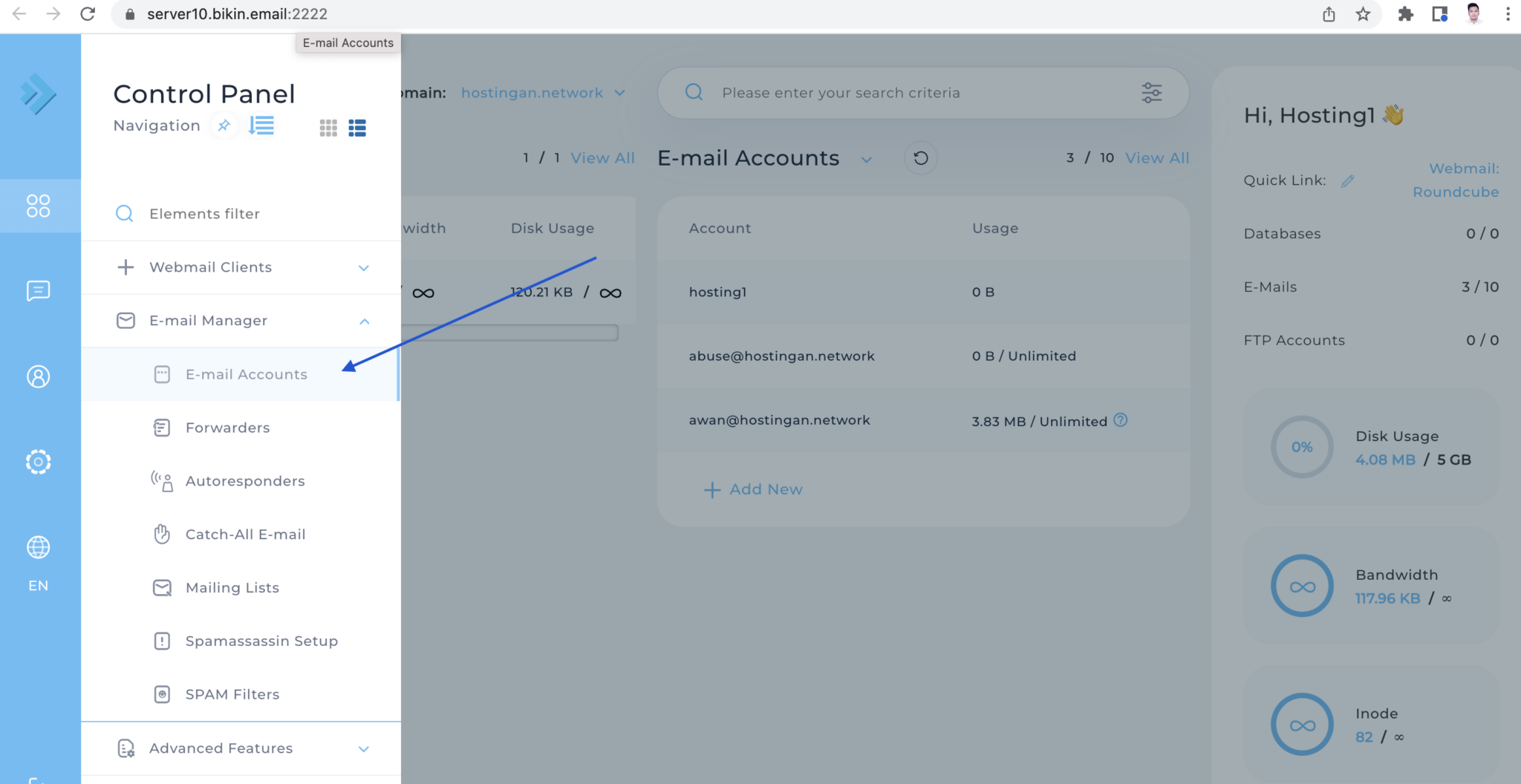Open advanced search filter options

coord(1151,93)
